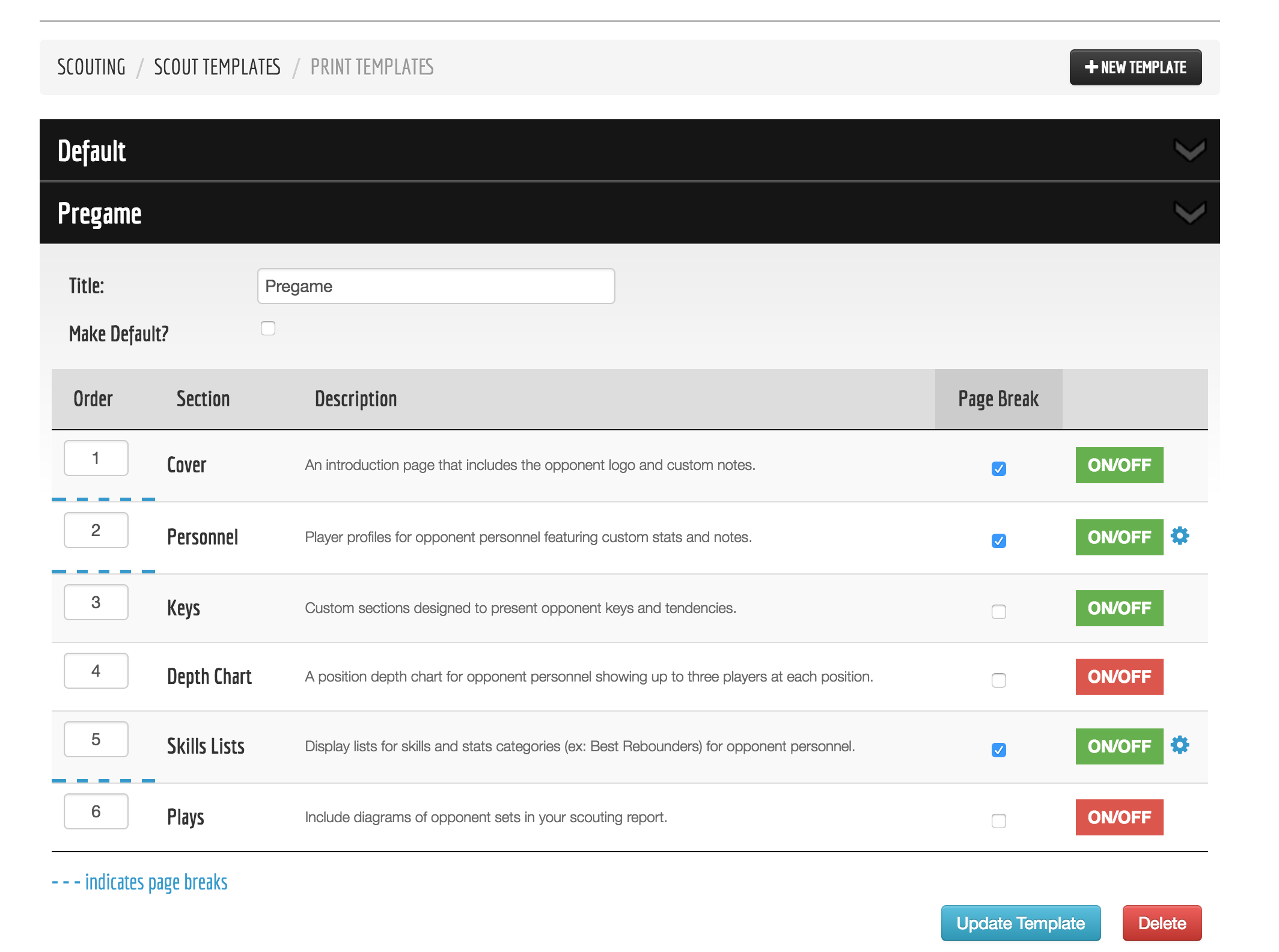This screenshot has height=952, width=1279.
Task: Open settings gear for Skills Lists section
Action: (1180, 745)
